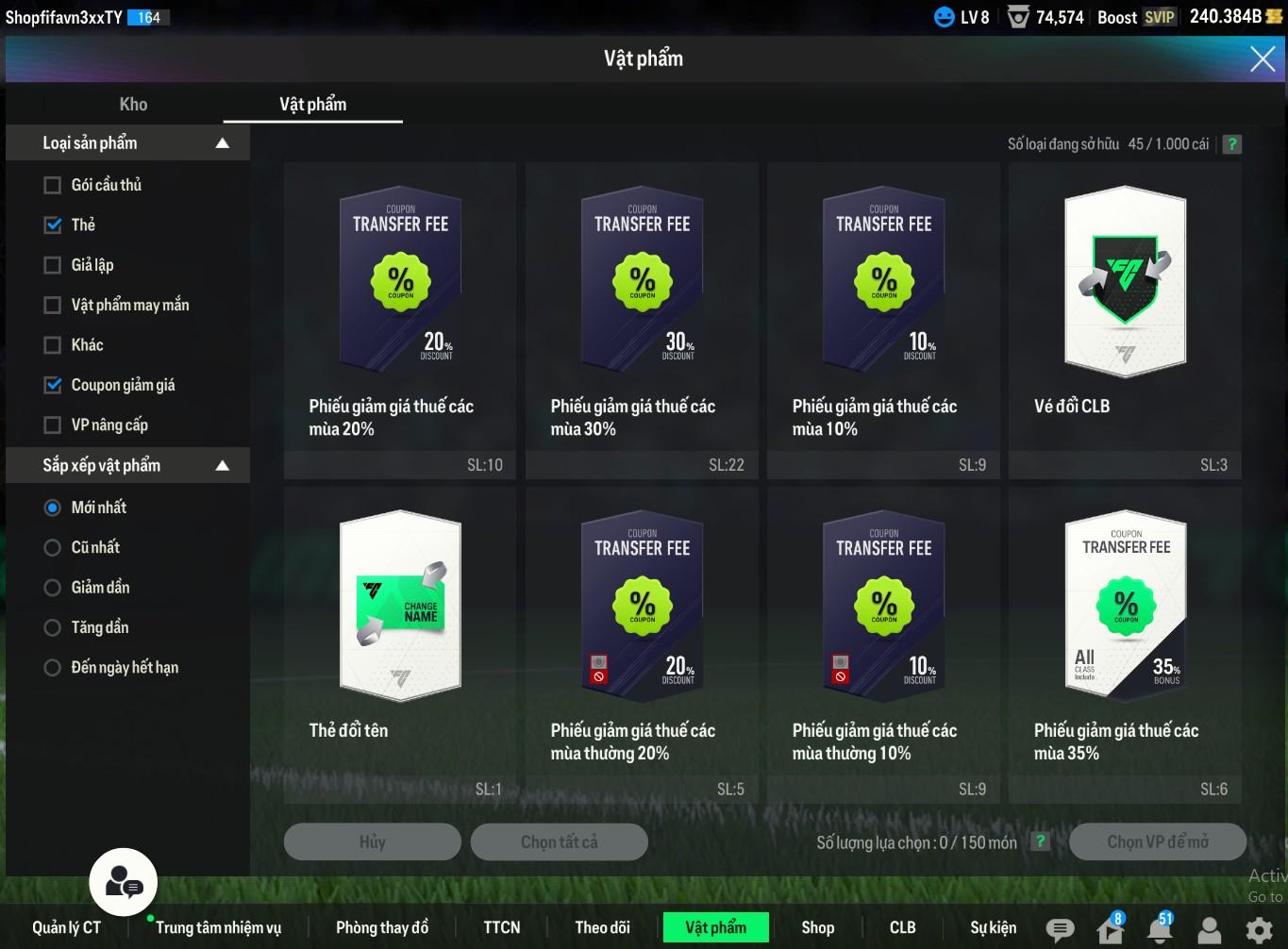Click the green help icon beside item count

[1231, 144]
